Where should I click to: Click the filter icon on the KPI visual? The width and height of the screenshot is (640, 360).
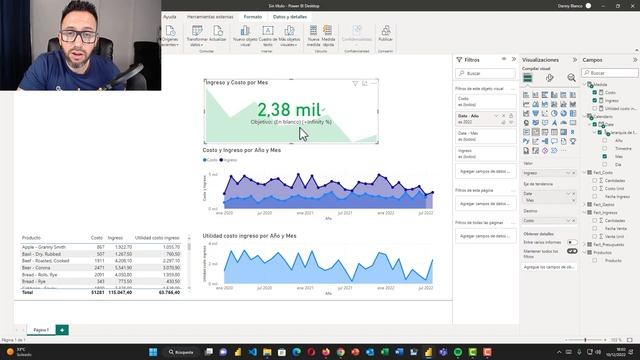pos(355,83)
